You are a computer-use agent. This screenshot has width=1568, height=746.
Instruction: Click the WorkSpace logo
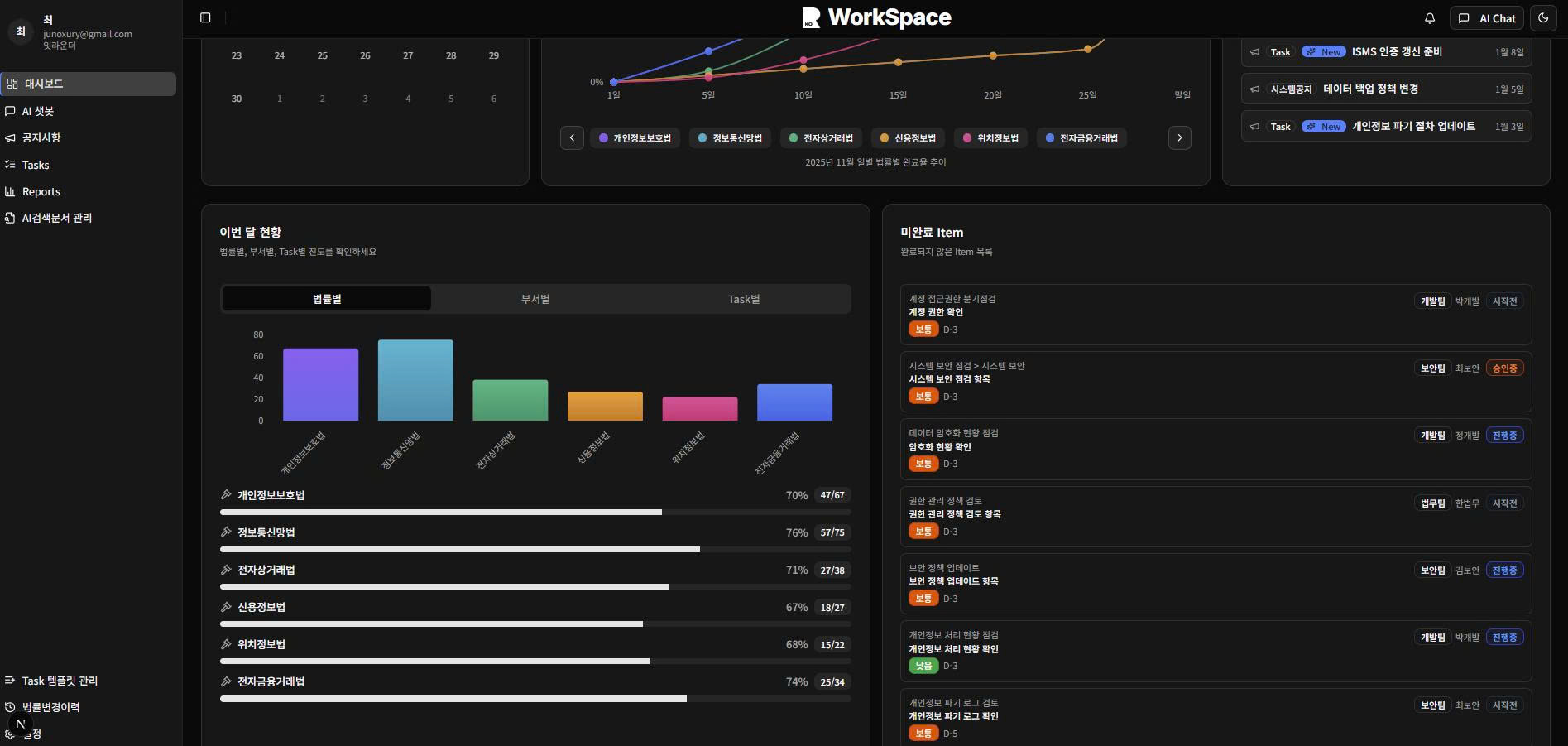877,17
